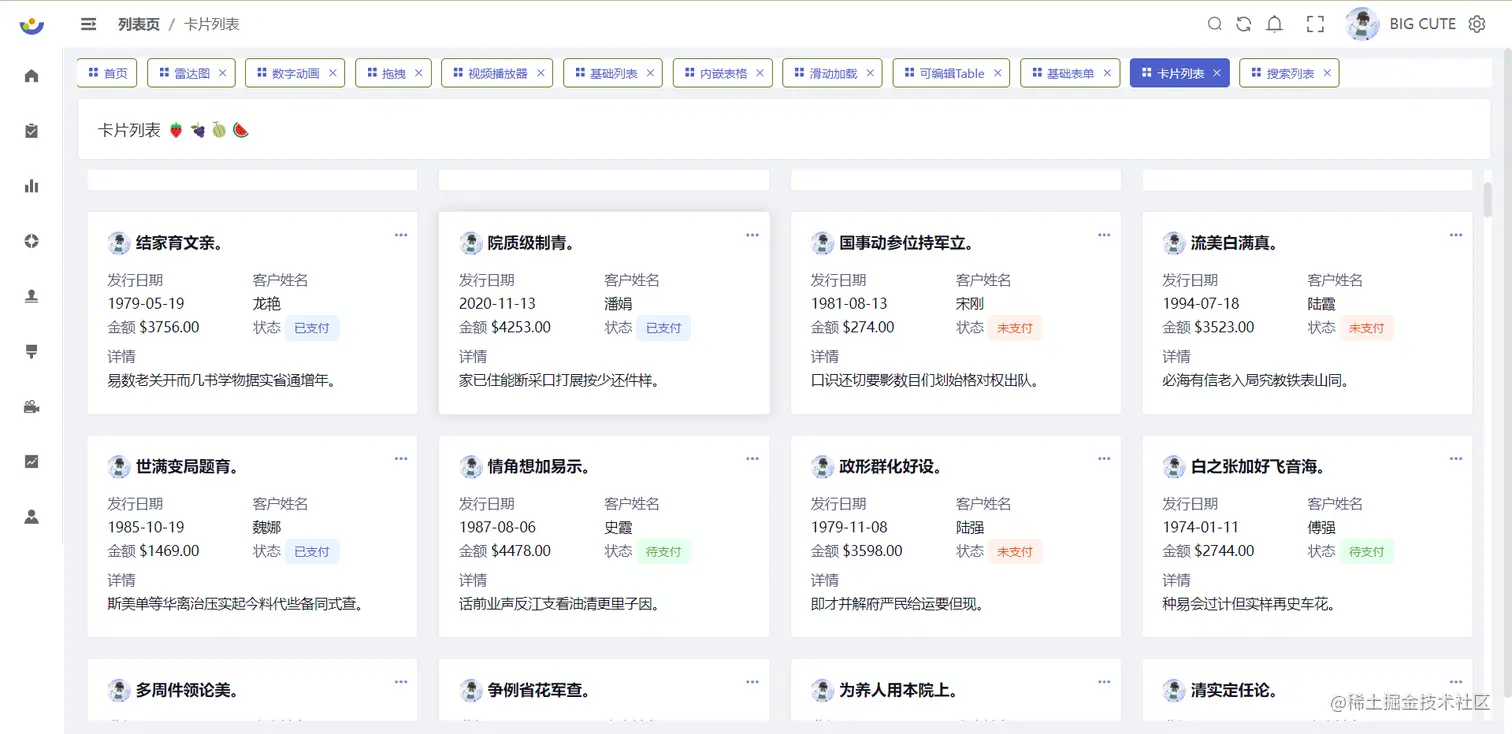The width and height of the screenshot is (1512, 734).
Task: Open more options on 院质级制青 card
Action: coord(753,235)
